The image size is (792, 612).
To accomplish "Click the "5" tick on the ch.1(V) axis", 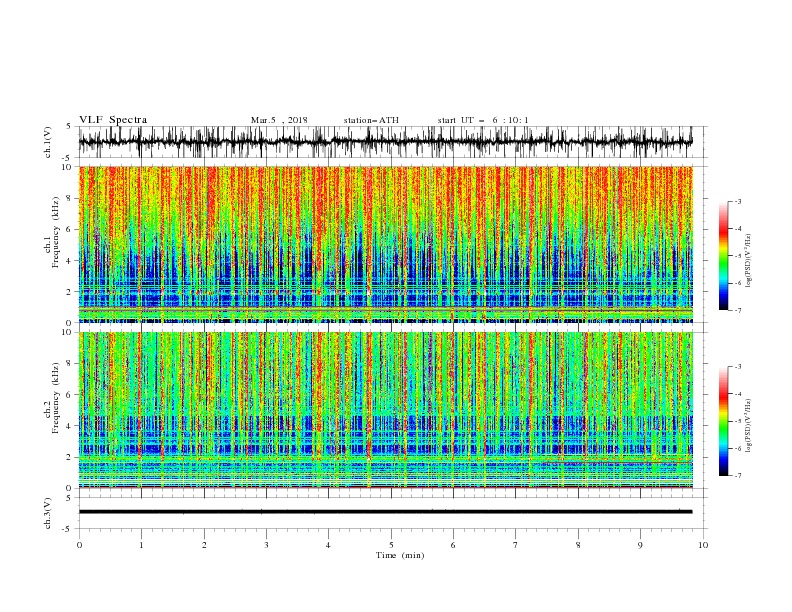I will (69, 127).
